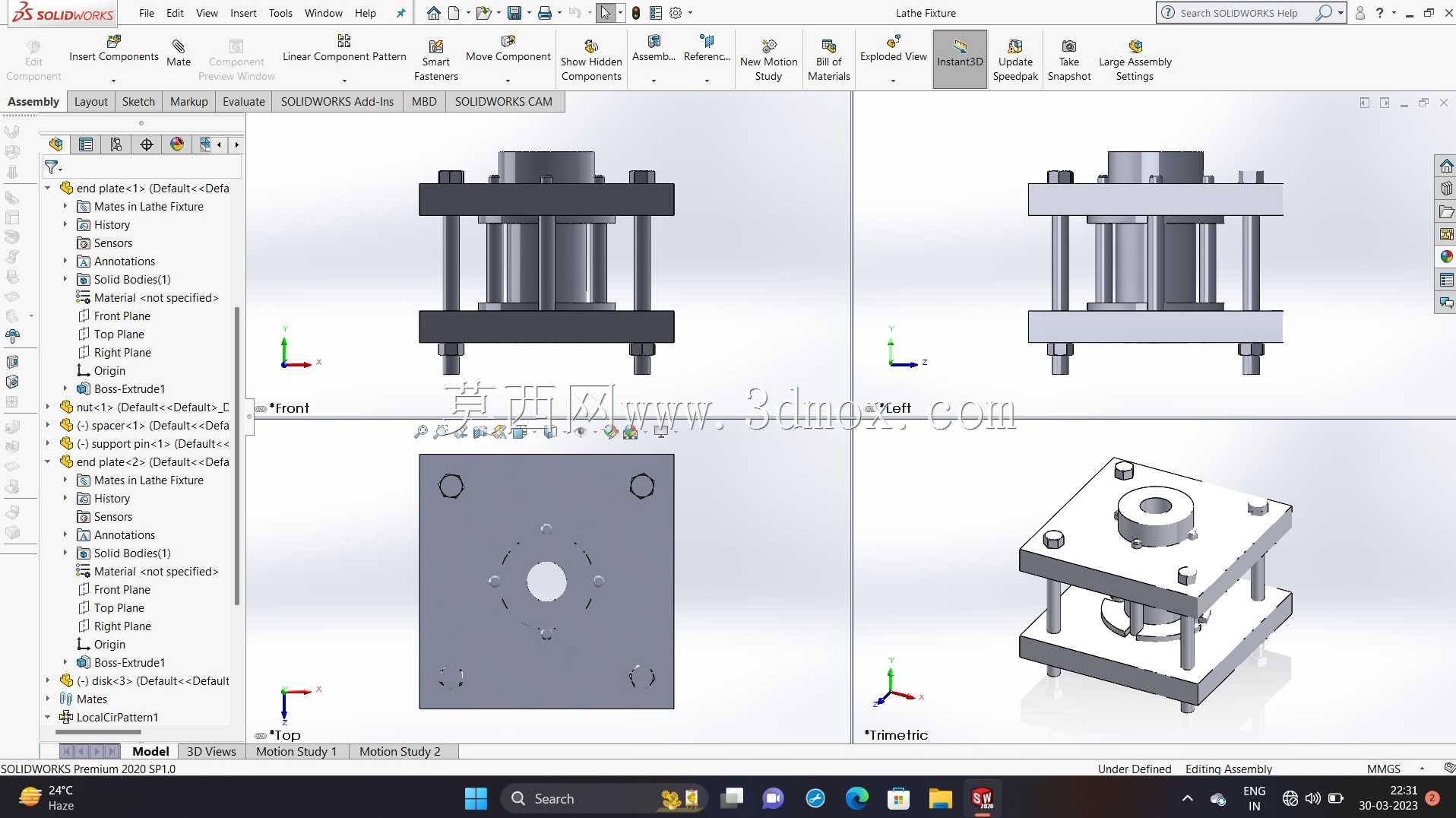Click the Open file folder icon
Viewport: 1456px width, 818px height.
tap(483, 13)
